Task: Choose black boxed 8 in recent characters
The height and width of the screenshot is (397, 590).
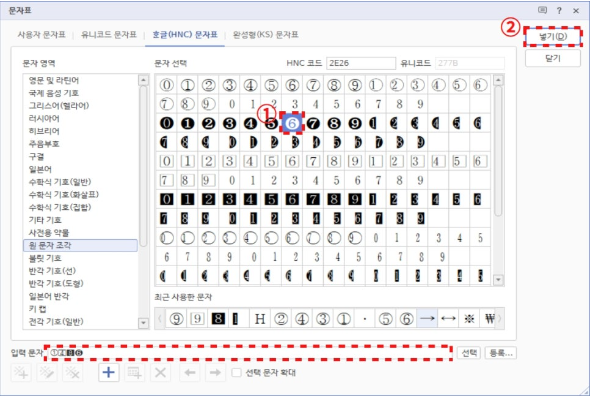Action: [x=218, y=319]
